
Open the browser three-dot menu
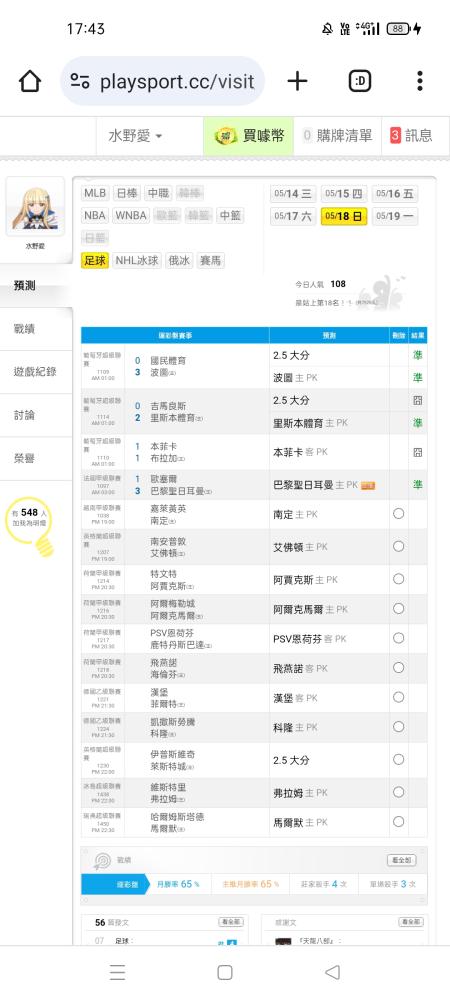pyautogui.click(x=419, y=81)
